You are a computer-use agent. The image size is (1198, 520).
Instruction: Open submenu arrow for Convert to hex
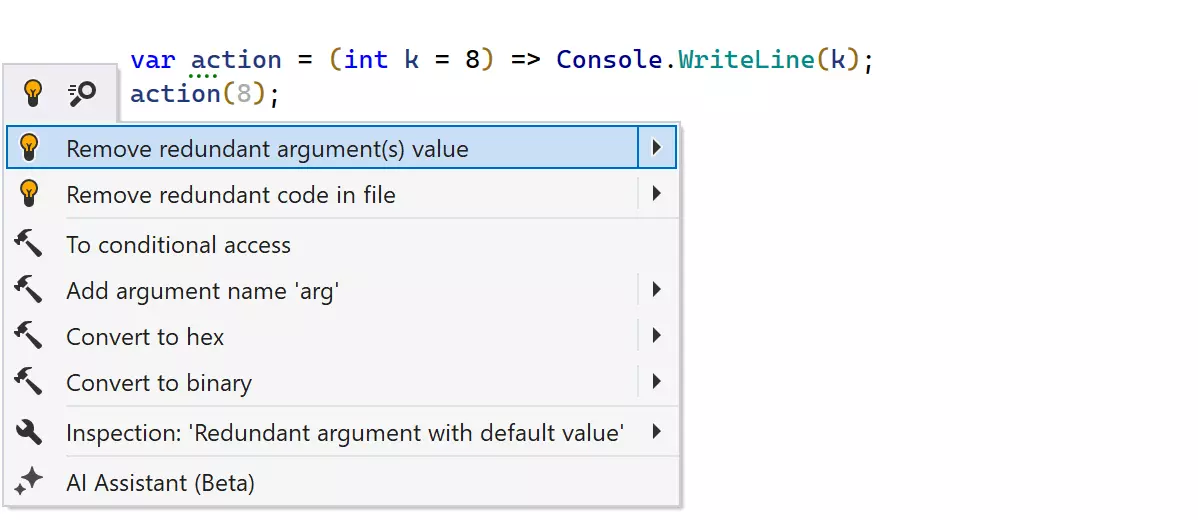[656, 336]
